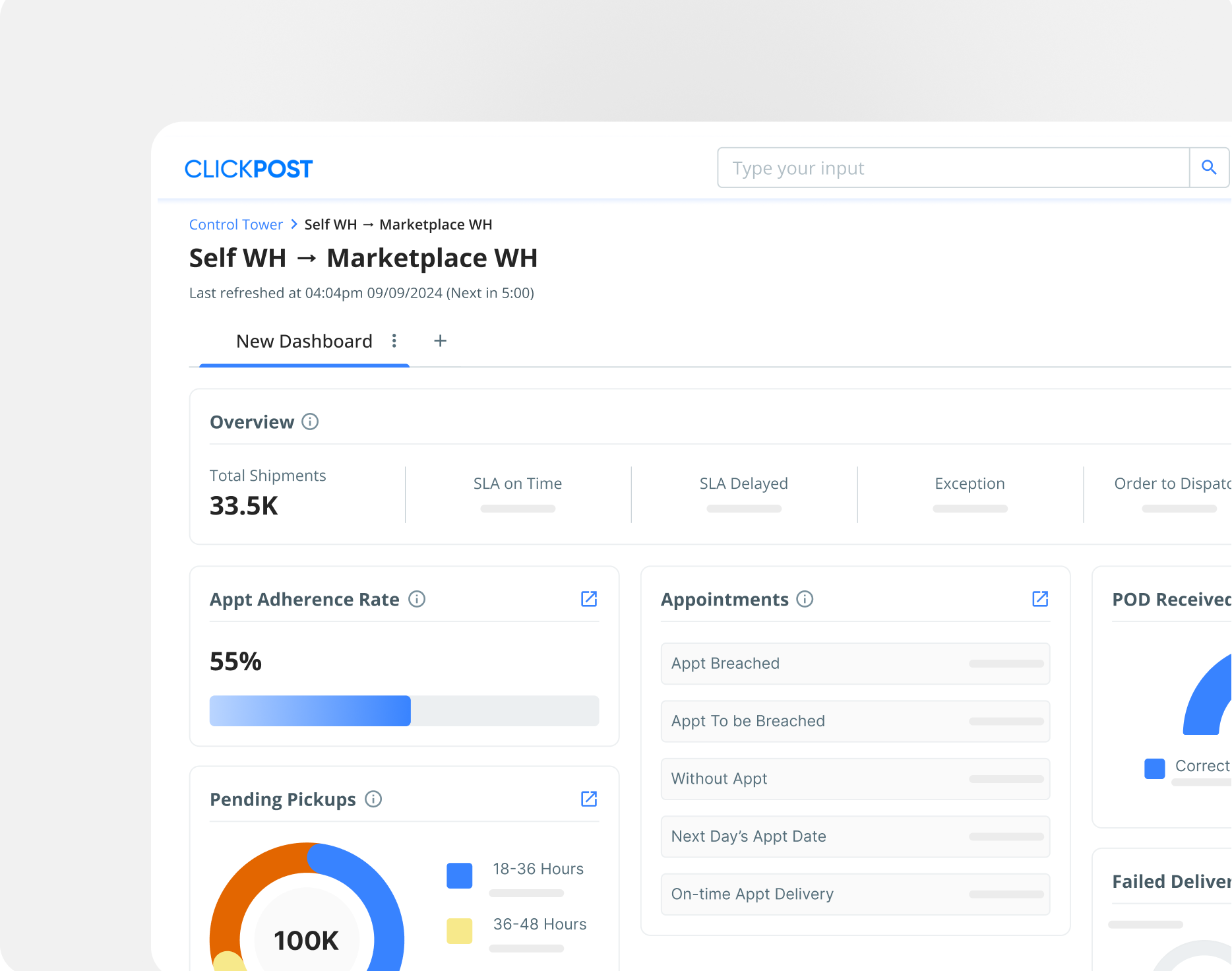The height and width of the screenshot is (971, 1232).
Task: Select the New Dashboard tab
Action: coord(304,341)
